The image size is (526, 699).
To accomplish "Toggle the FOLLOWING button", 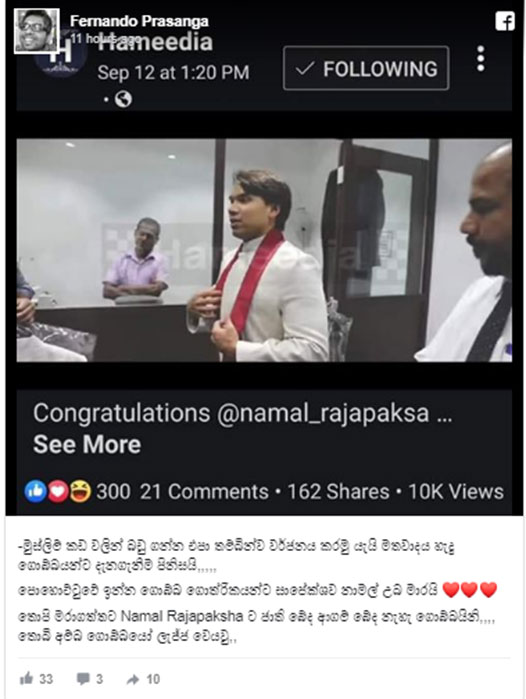I will [x=366, y=68].
